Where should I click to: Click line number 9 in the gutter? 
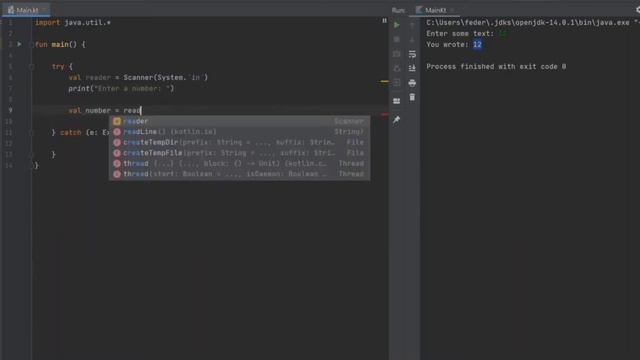(10, 111)
